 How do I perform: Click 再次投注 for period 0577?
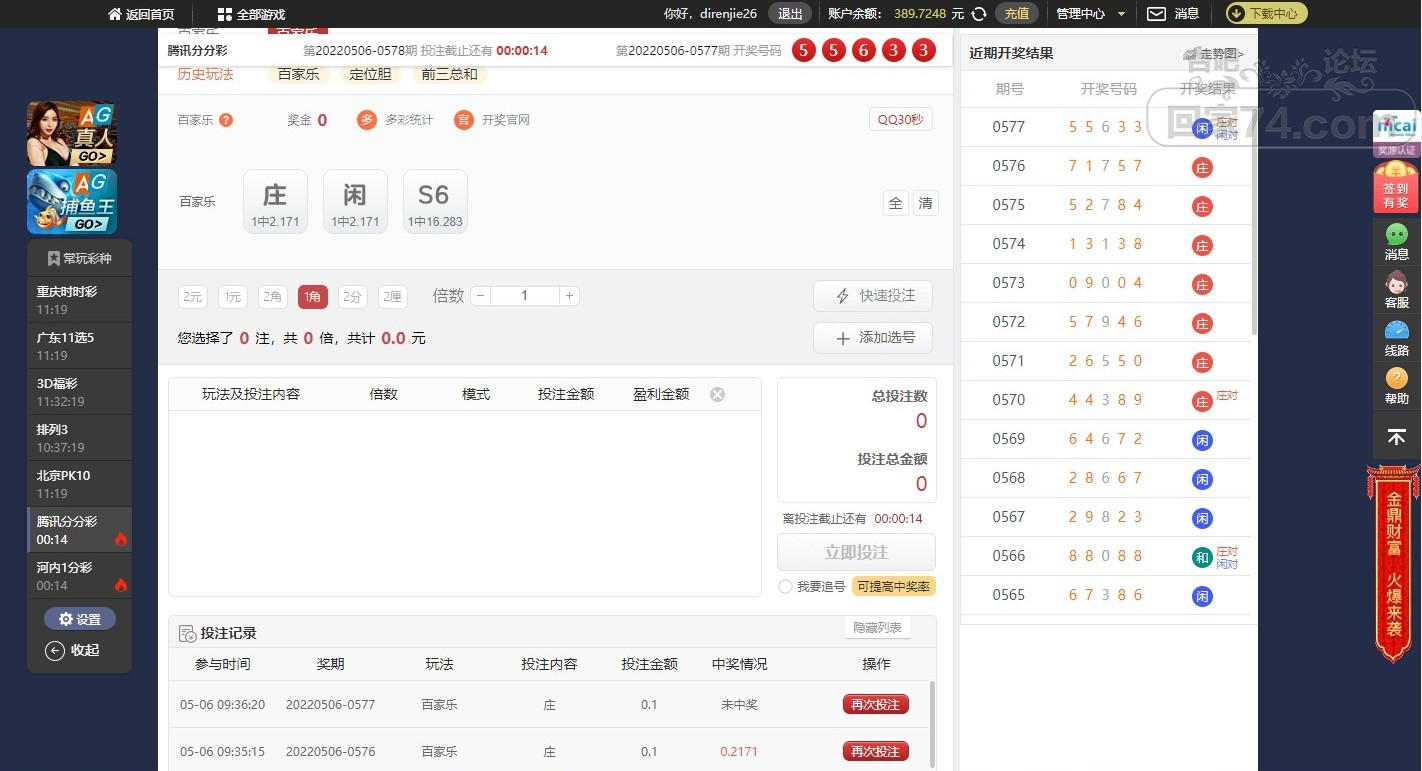pyautogui.click(x=875, y=704)
